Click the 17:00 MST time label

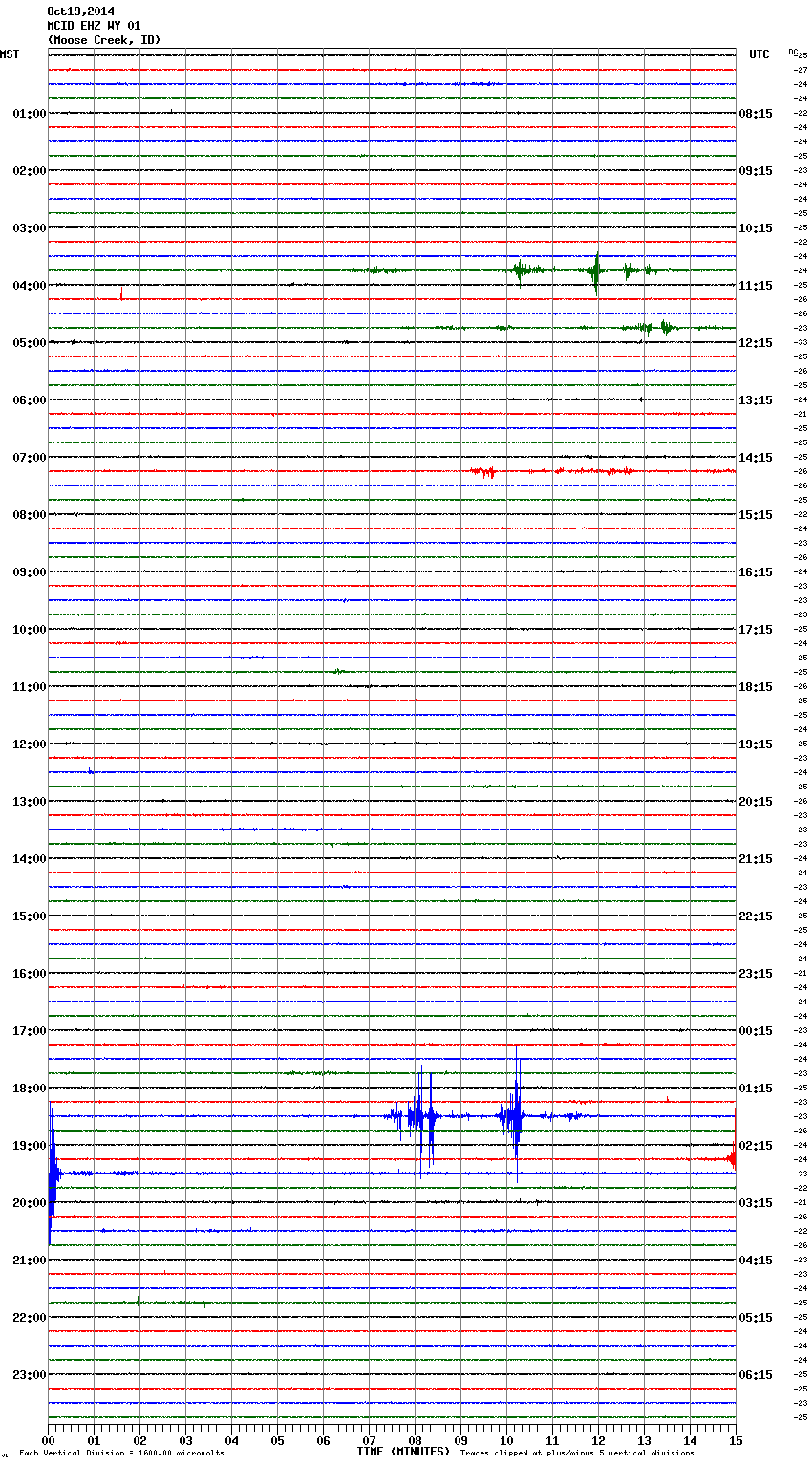coord(29,1031)
